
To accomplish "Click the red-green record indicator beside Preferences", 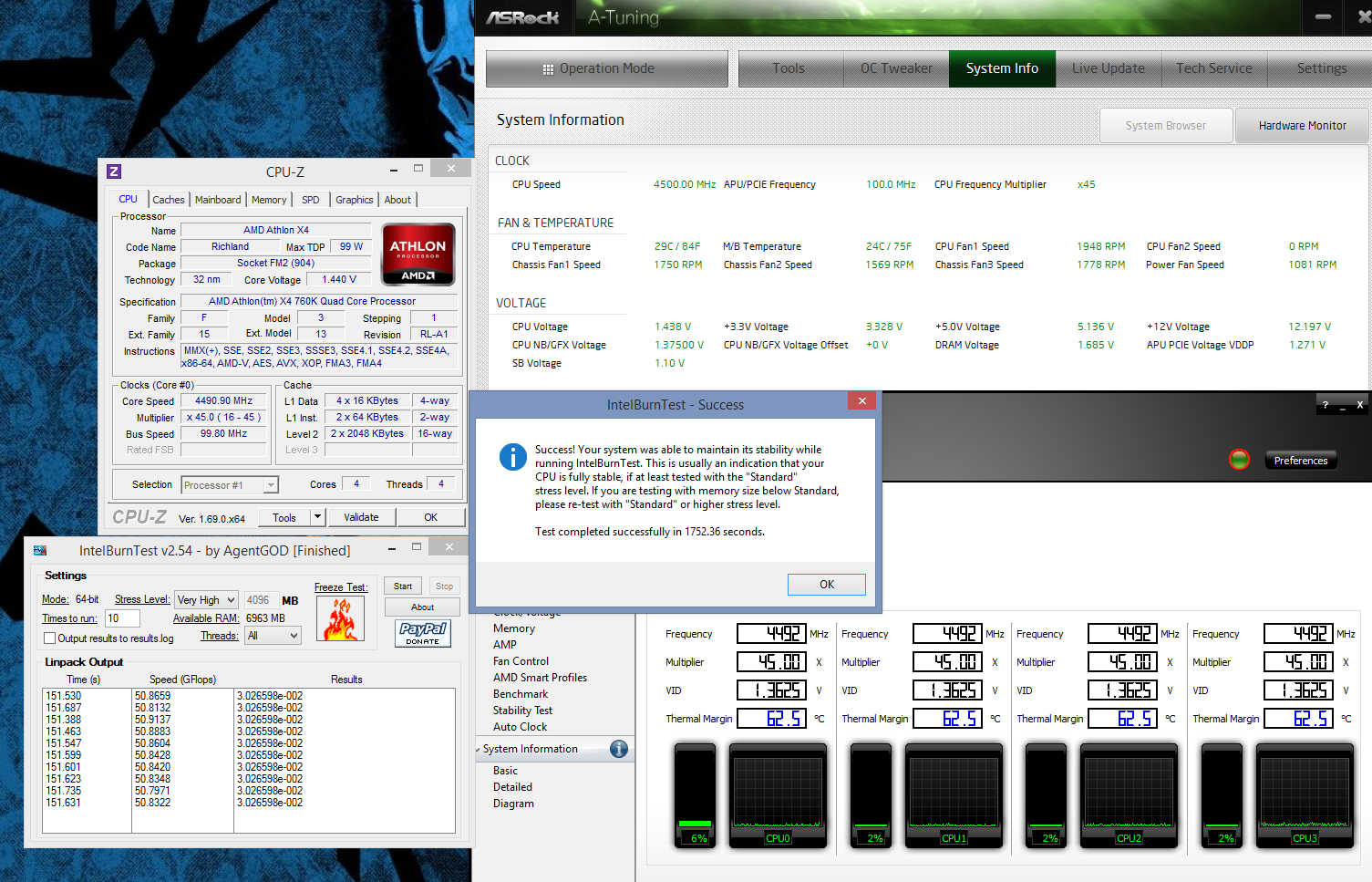I will tap(1239, 460).
